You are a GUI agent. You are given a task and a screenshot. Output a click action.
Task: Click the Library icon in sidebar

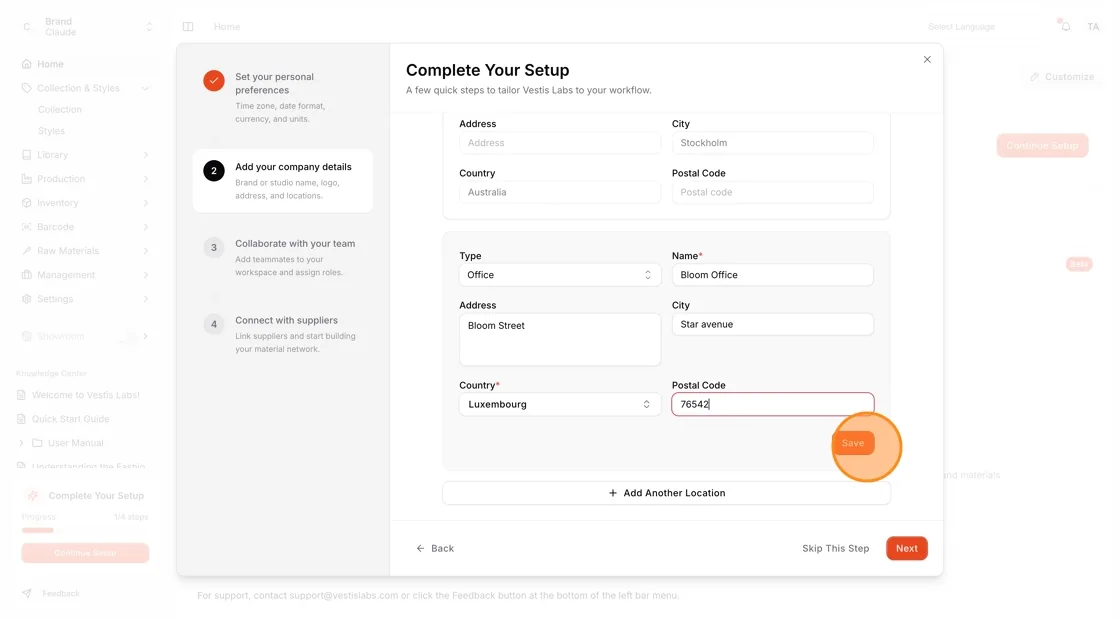26,155
